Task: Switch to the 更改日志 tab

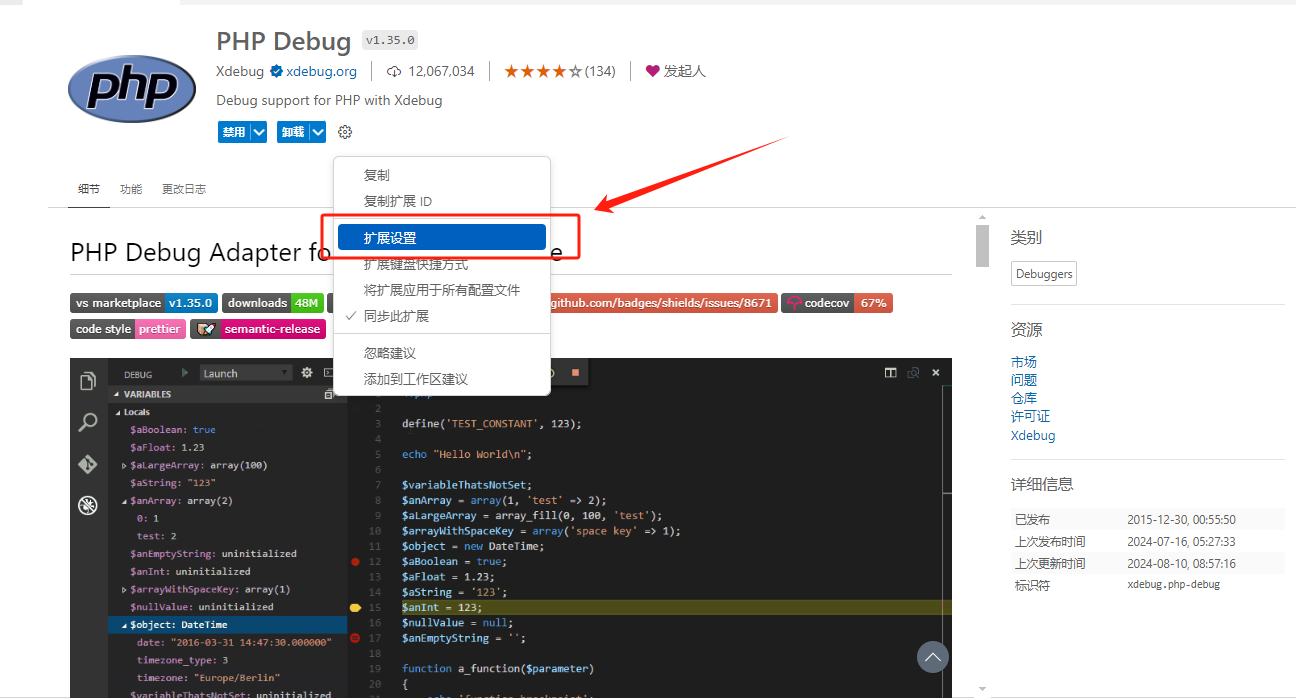Action: [184, 189]
